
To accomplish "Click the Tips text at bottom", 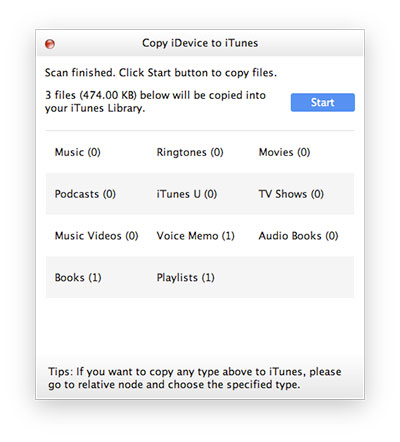I will [195, 378].
